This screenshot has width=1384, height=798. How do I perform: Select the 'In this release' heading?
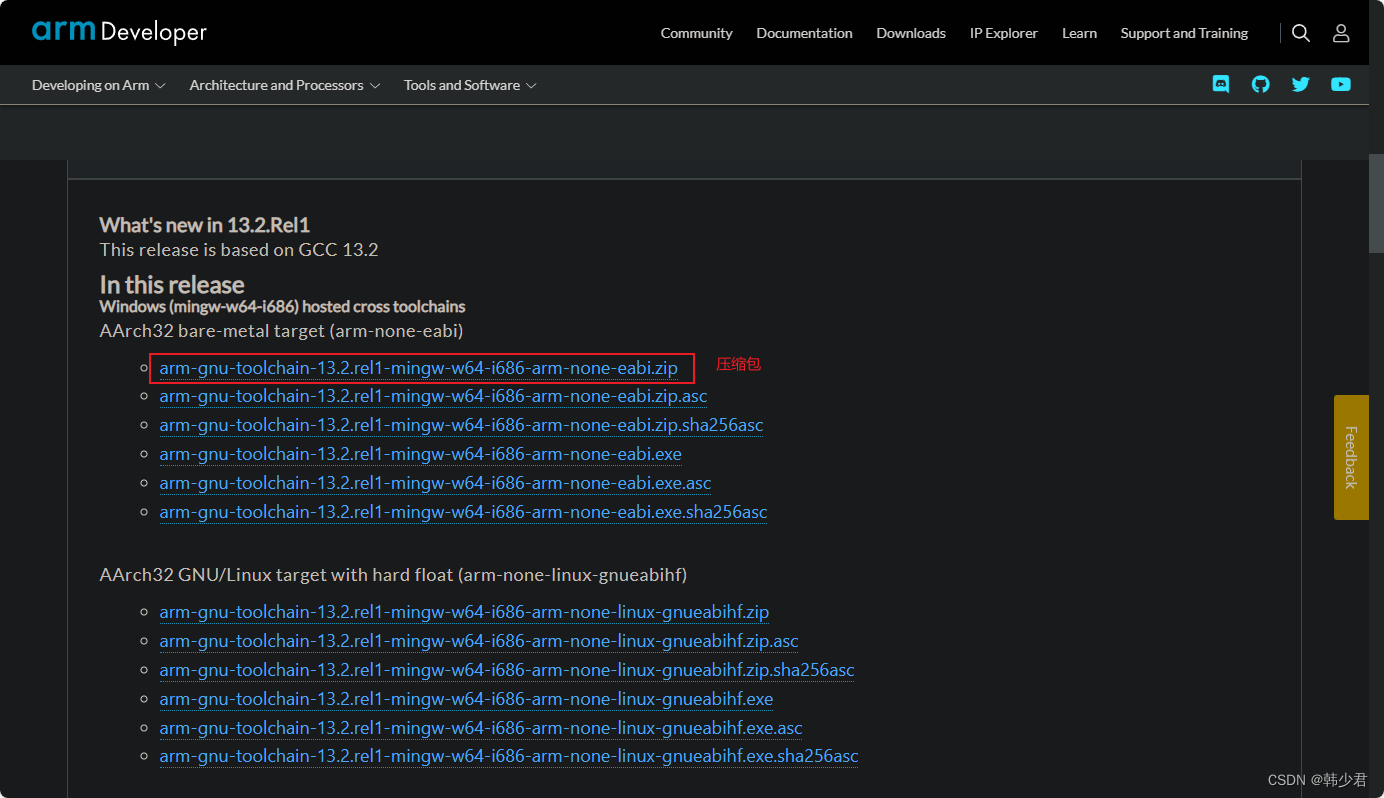[172, 285]
